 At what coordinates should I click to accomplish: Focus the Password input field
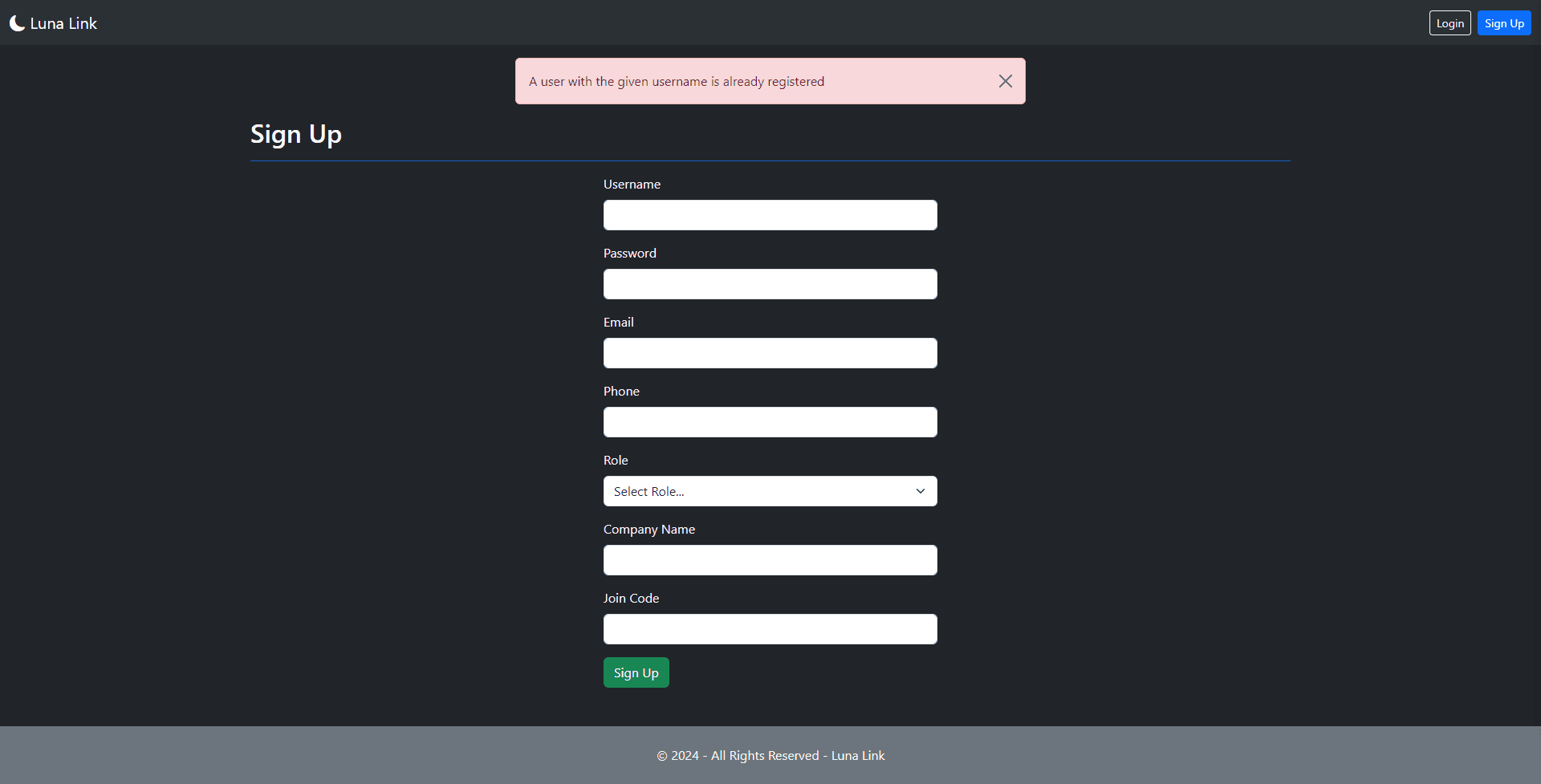click(x=770, y=284)
